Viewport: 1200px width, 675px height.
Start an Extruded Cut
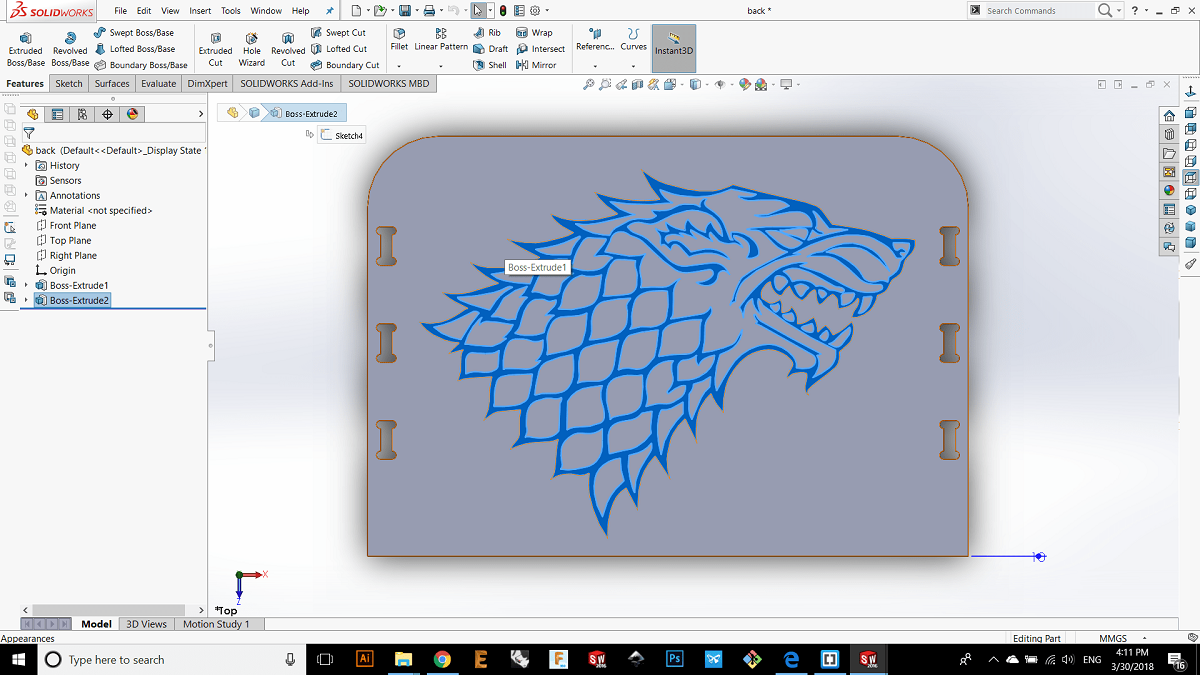tap(215, 48)
